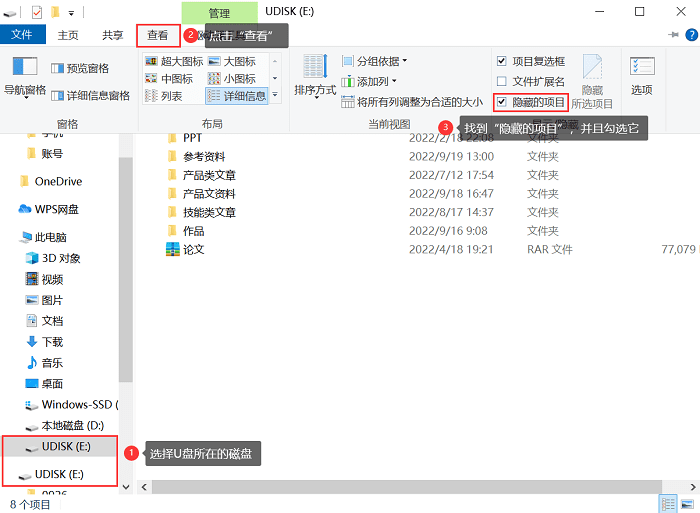Expand the layout gallery more arrow

pyautogui.click(x=275, y=95)
